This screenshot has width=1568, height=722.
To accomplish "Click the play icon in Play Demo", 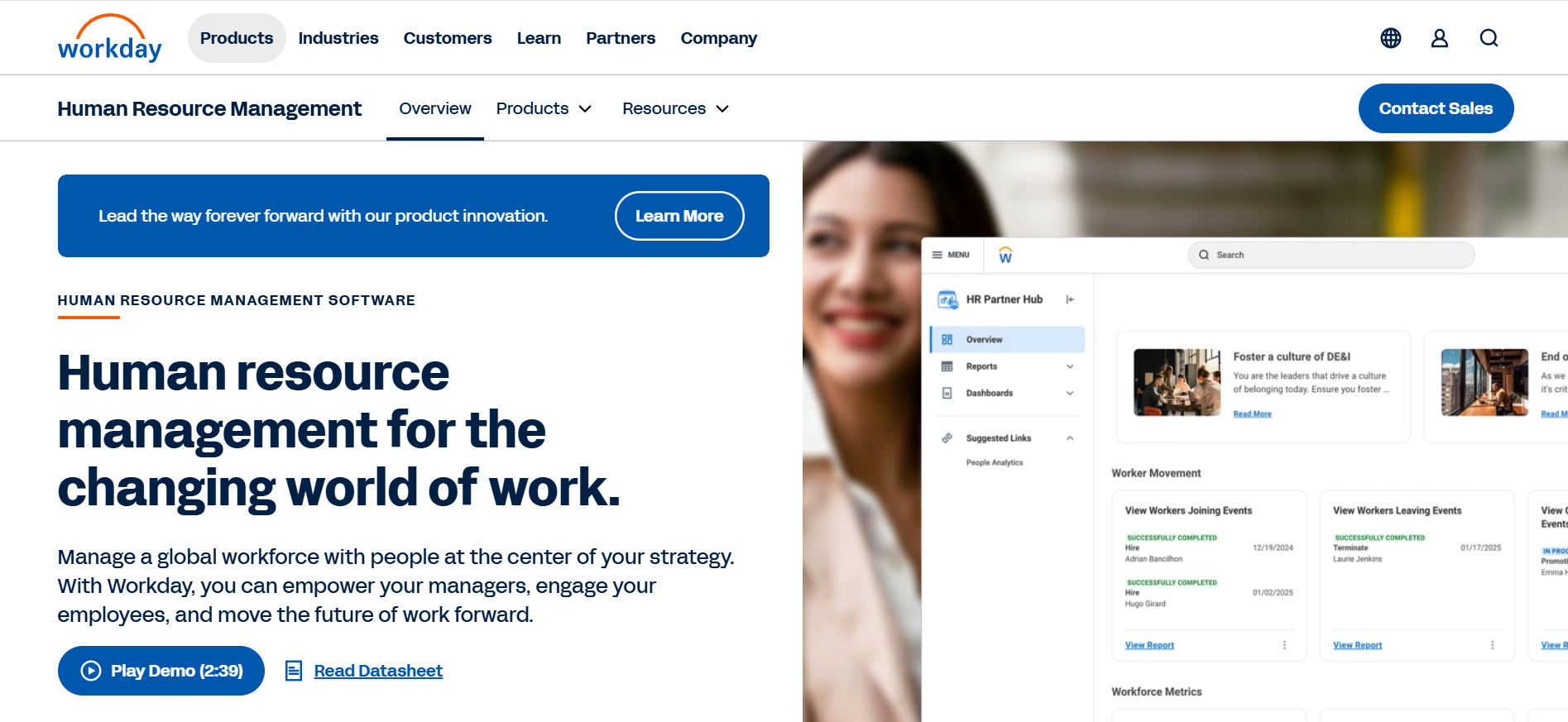I will point(91,671).
